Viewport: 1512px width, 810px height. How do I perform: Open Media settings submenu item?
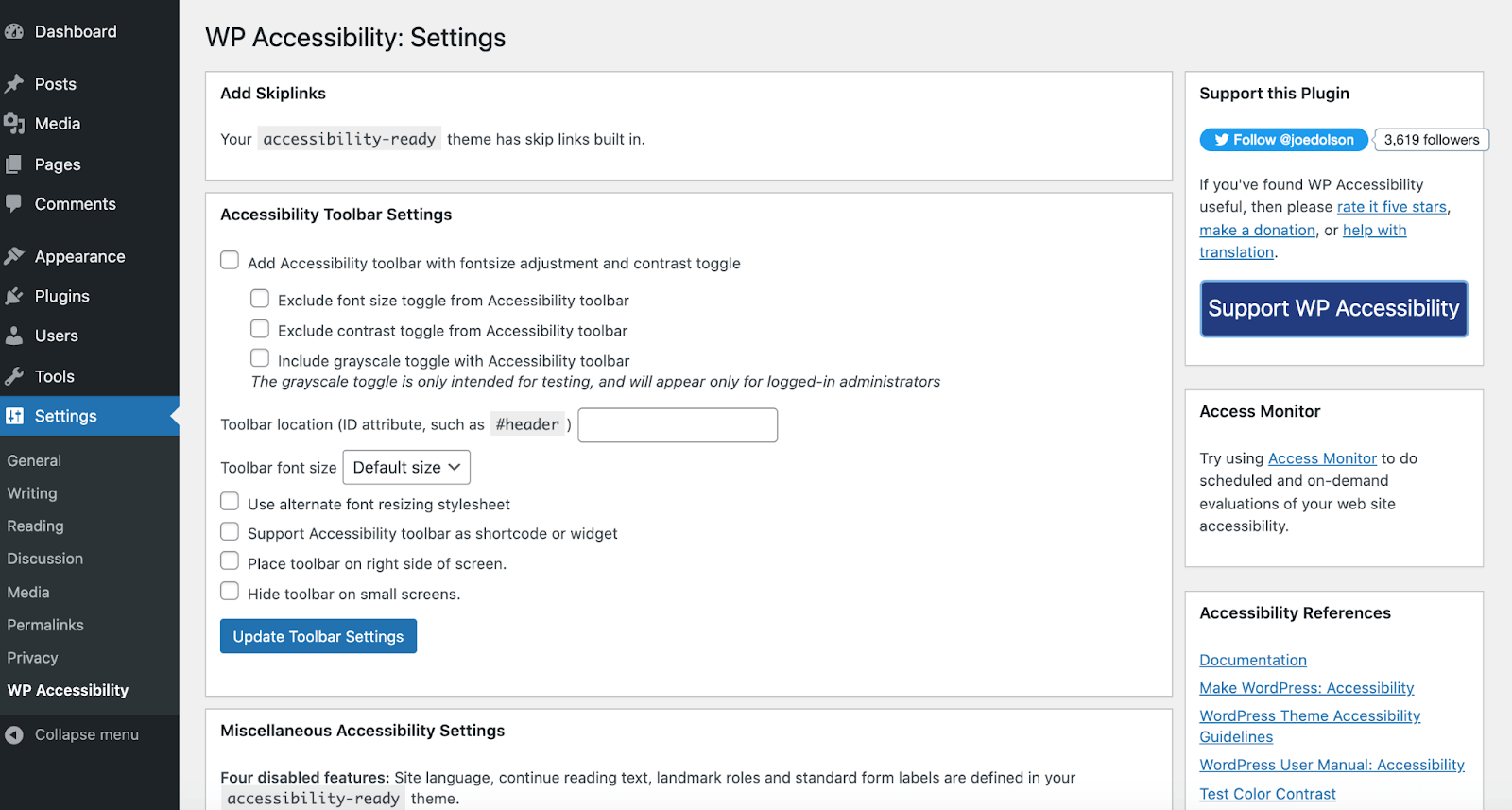28,593
